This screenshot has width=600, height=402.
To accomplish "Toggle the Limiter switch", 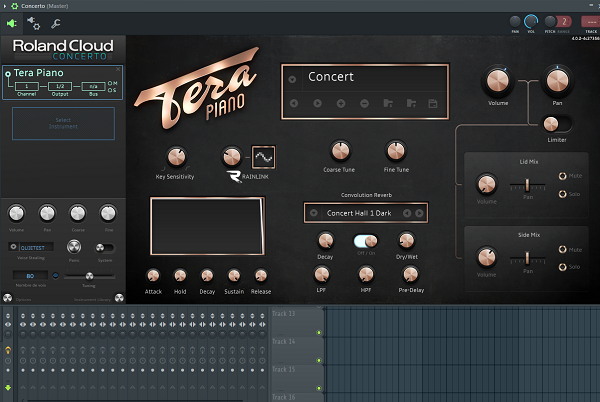I will tap(557, 124).
